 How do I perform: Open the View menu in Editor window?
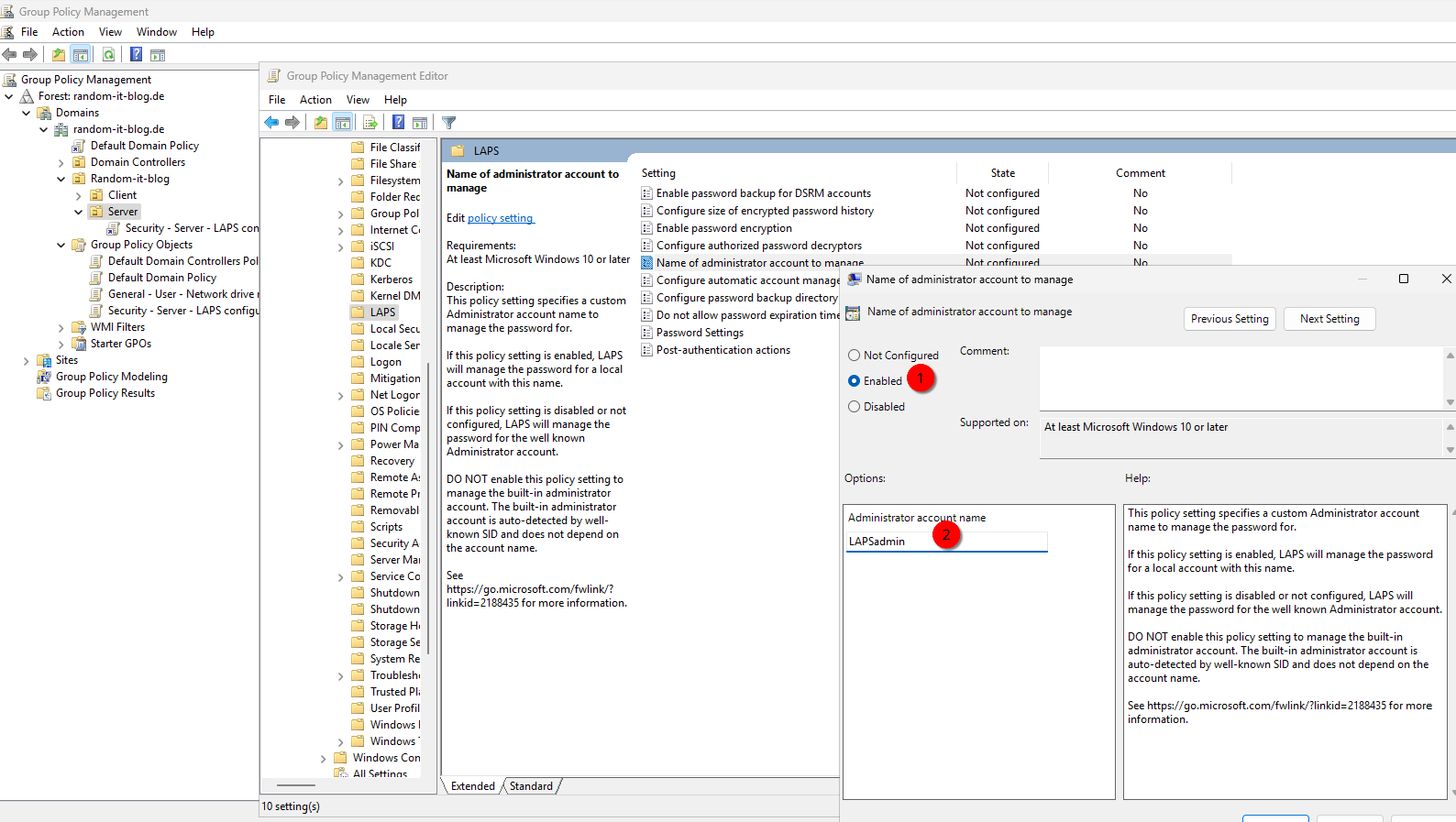pos(358,100)
